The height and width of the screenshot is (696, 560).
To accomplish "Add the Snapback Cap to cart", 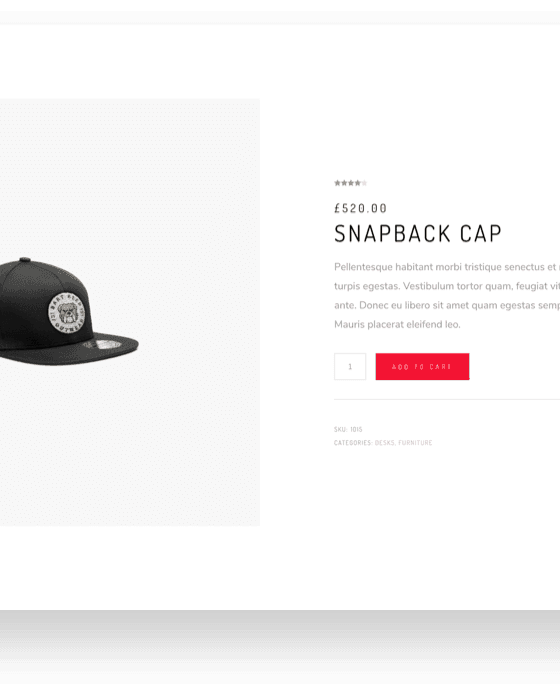I will point(422,367).
